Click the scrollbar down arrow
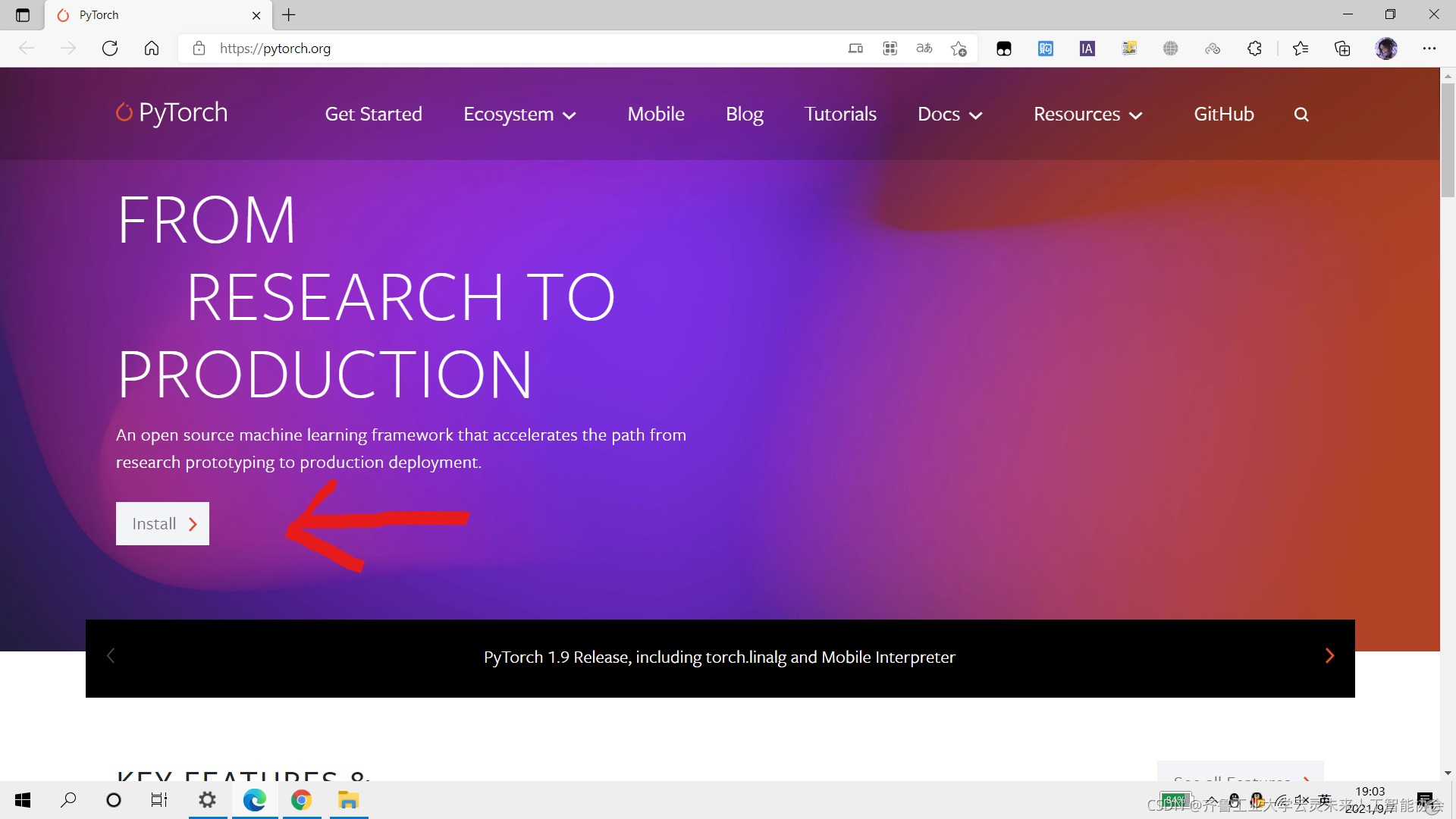Viewport: 1456px width, 819px height. pos(1448,773)
